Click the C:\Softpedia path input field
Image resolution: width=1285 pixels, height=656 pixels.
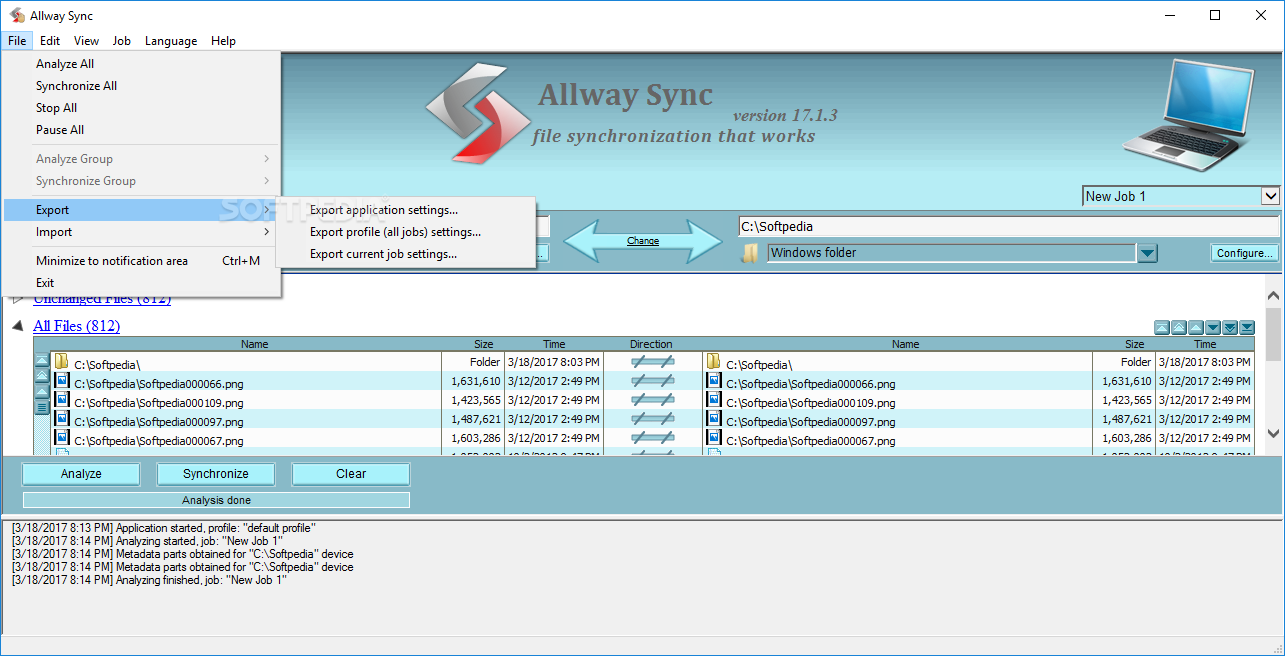click(x=1009, y=226)
